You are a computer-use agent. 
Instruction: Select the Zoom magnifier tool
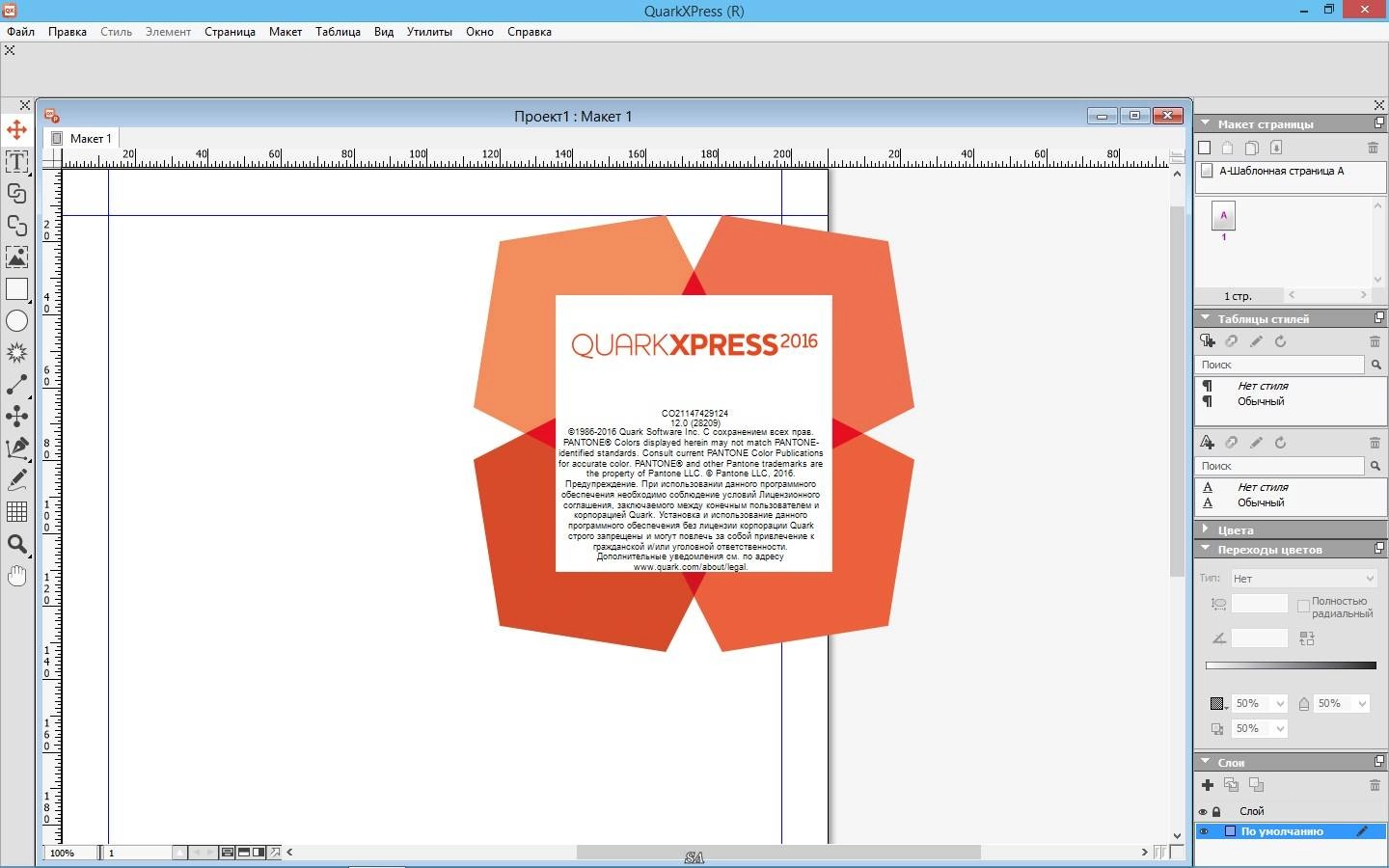coord(16,544)
